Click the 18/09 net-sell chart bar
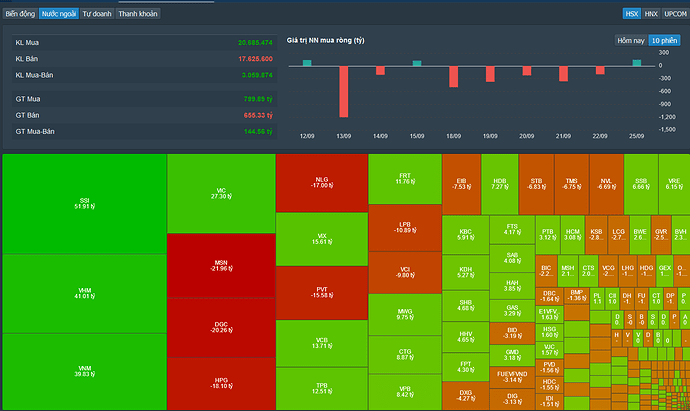 453,77
